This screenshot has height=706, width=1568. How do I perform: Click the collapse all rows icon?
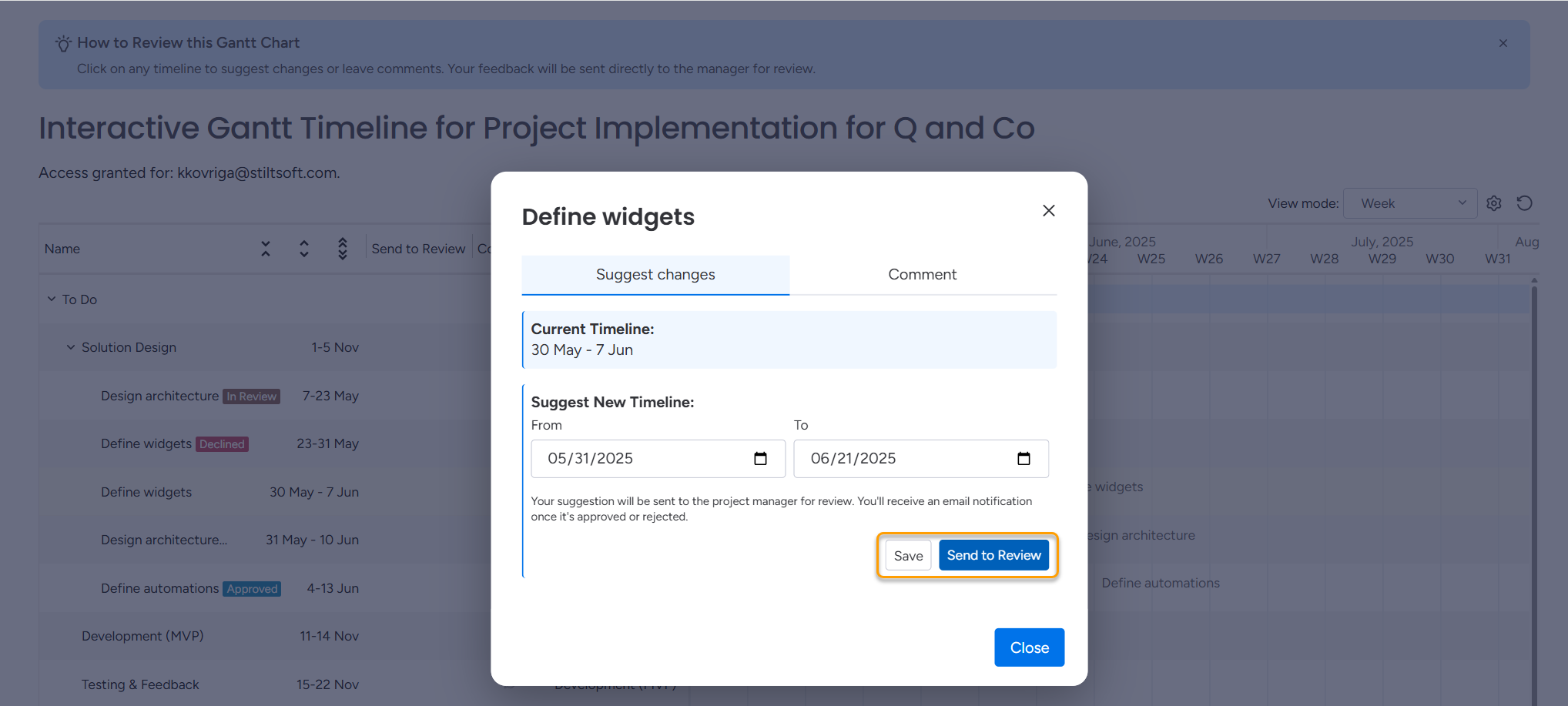click(x=266, y=249)
